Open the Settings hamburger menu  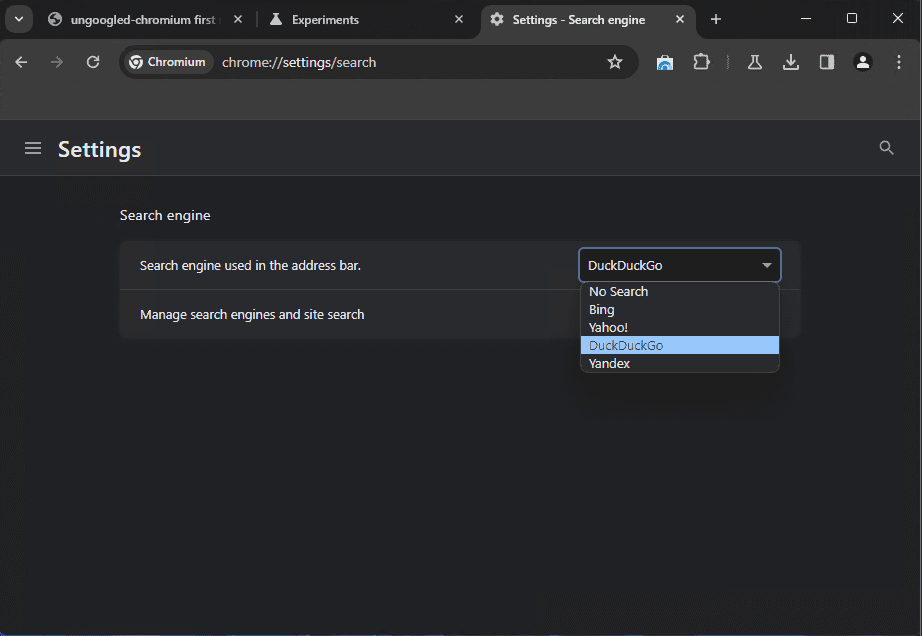(x=33, y=148)
